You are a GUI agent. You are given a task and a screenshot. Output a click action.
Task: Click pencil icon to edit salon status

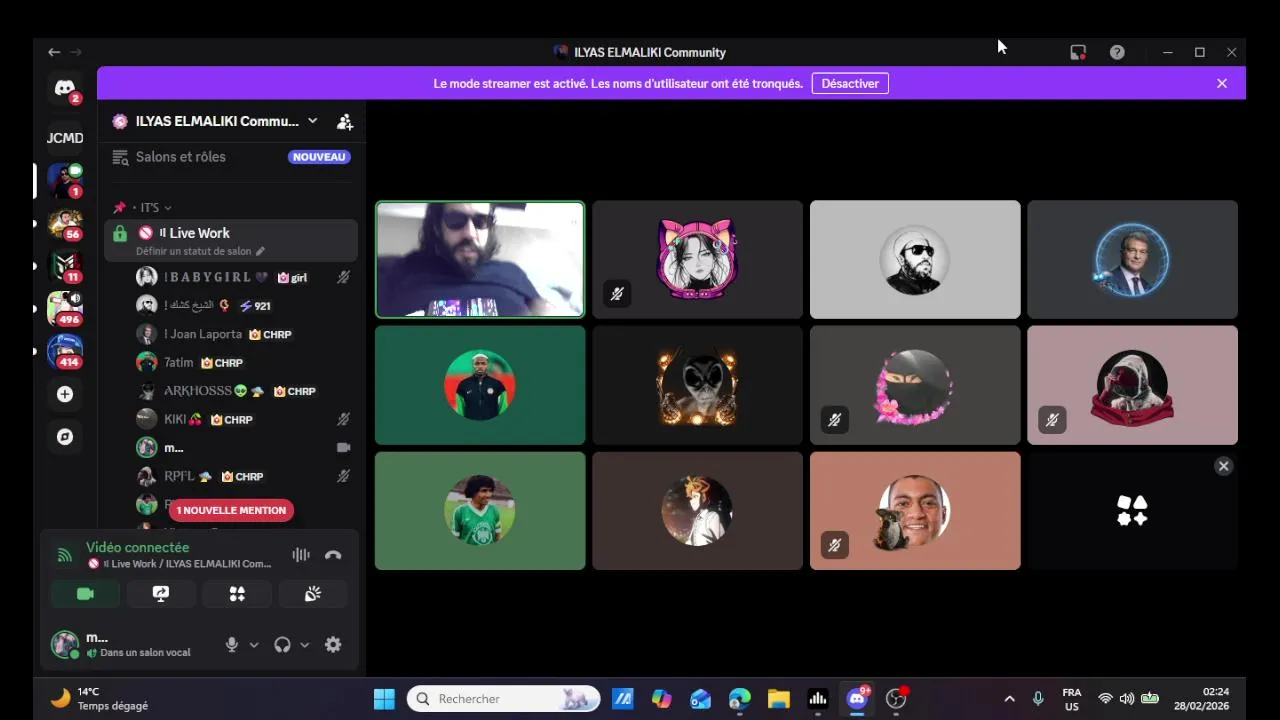tap(260, 252)
